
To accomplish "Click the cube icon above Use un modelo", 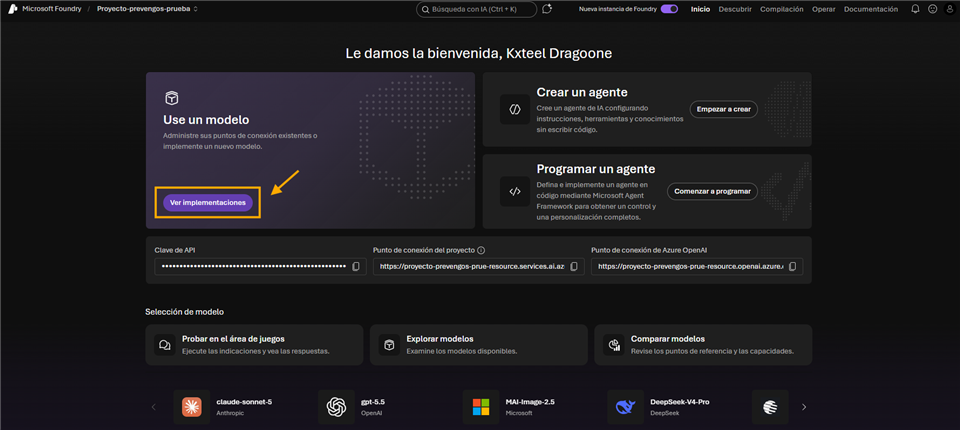I will pos(171,98).
